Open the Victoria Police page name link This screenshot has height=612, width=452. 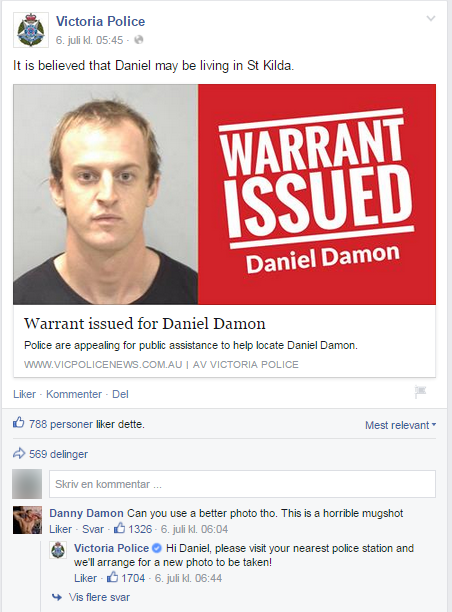(100, 21)
